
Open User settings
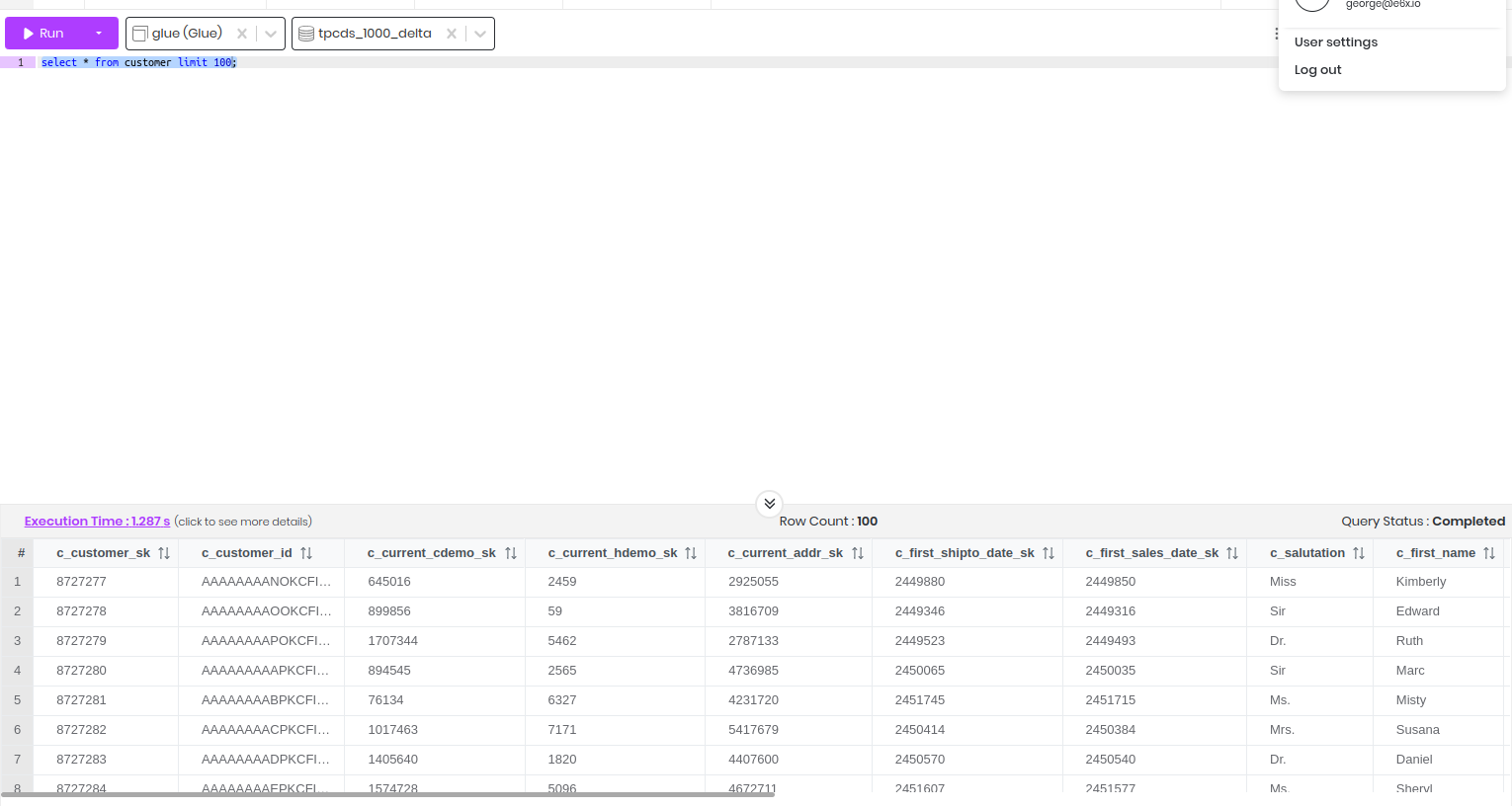pyautogui.click(x=1336, y=42)
